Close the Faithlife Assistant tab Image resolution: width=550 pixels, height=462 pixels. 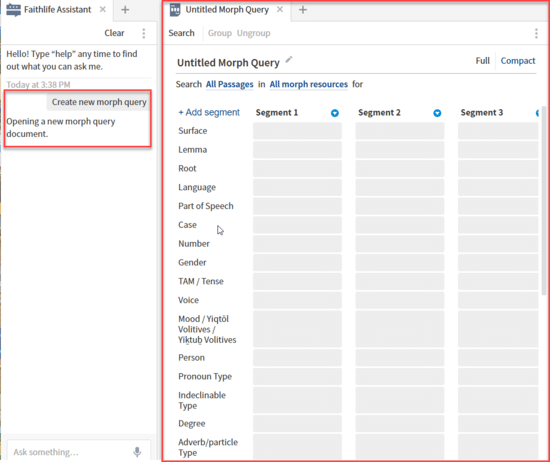pos(102,9)
